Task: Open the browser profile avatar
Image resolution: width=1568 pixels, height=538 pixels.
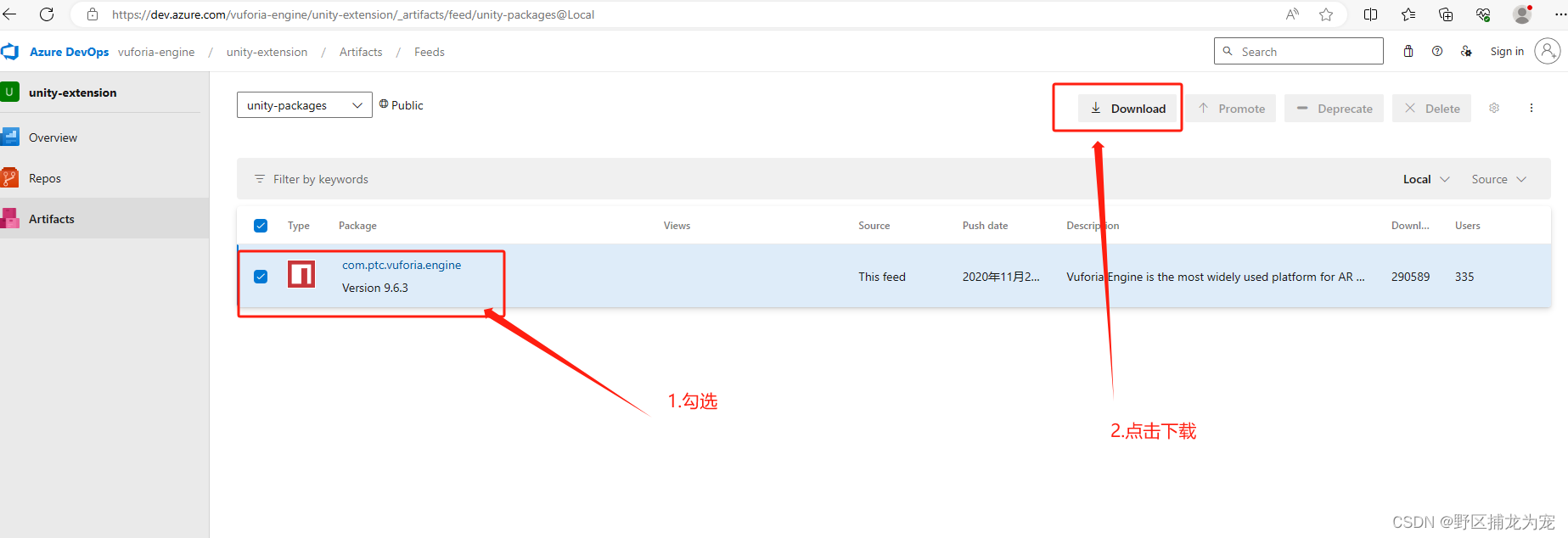Action: [1522, 14]
